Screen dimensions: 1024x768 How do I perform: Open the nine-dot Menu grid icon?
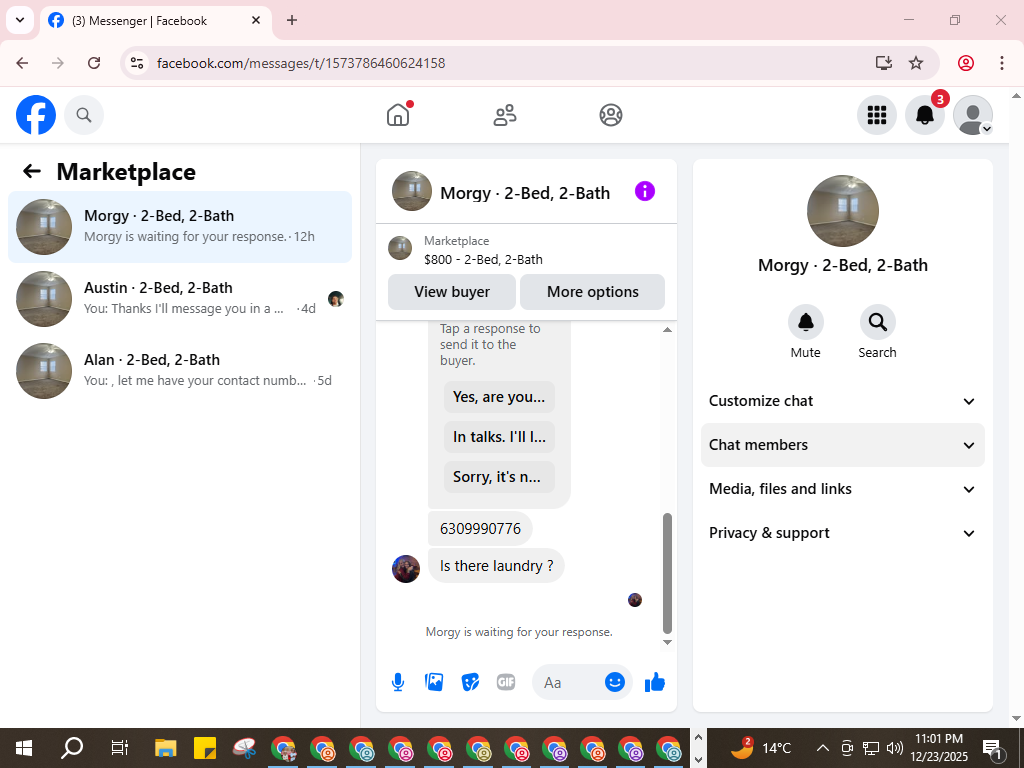tap(876, 115)
